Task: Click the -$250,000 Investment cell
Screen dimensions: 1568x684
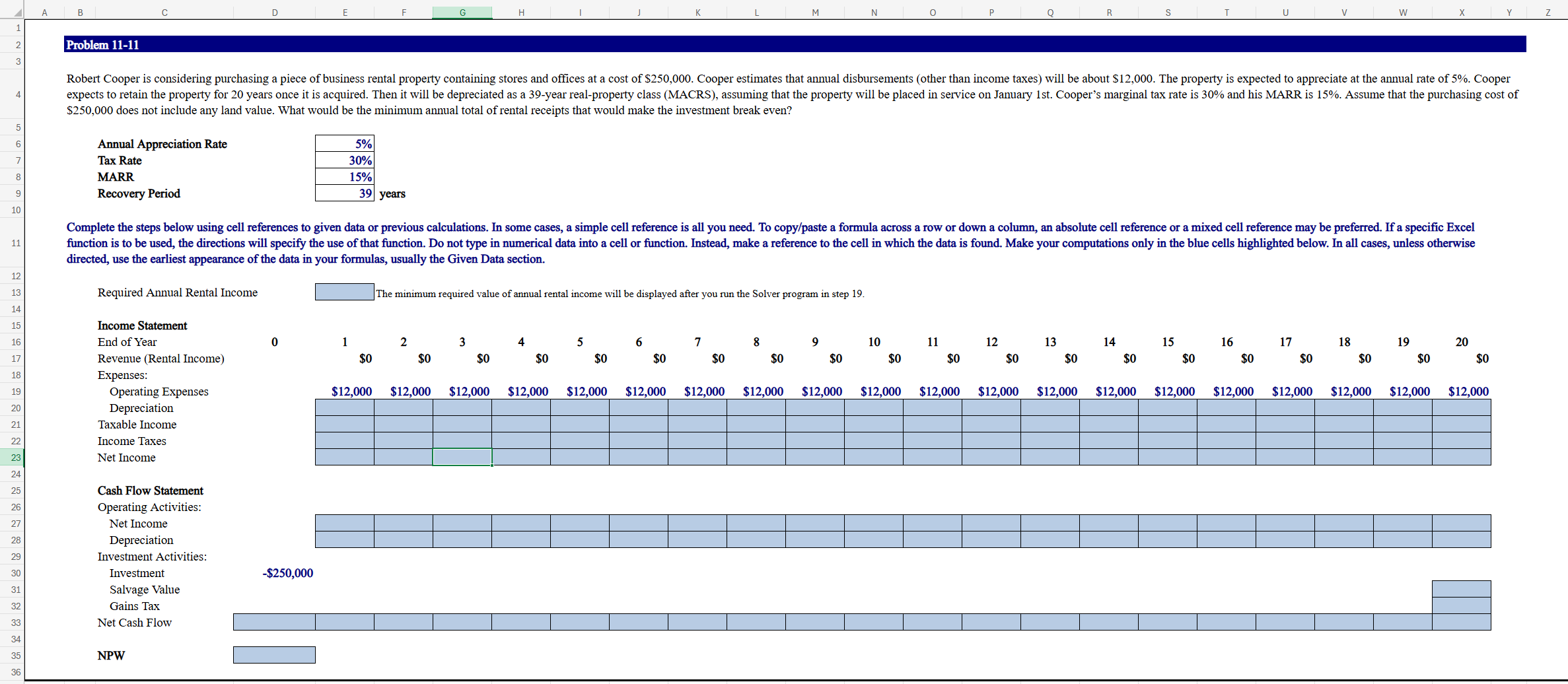Action: click(287, 572)
